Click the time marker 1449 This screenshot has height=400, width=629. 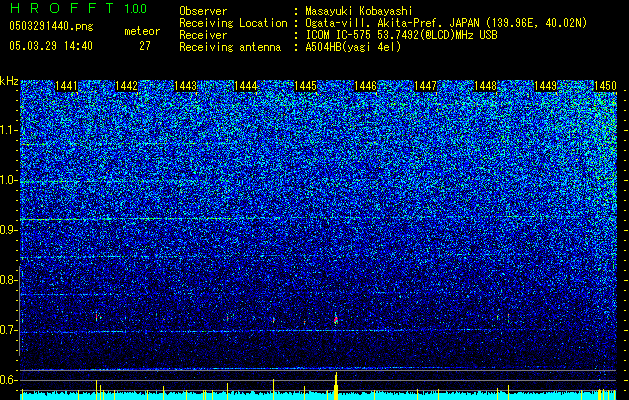click(545, 86)
